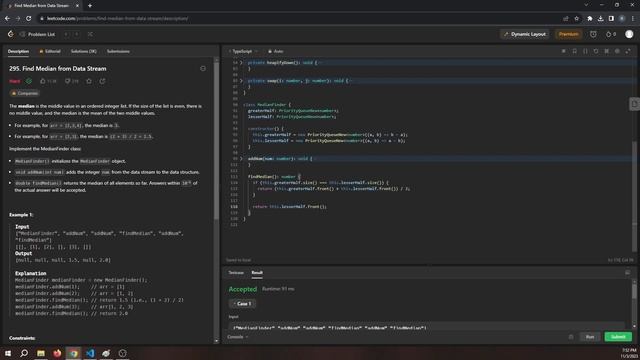The height and width of the screenshot is (360, 640).
Task: Share the problem via share icon
Action: click(102, 81)
